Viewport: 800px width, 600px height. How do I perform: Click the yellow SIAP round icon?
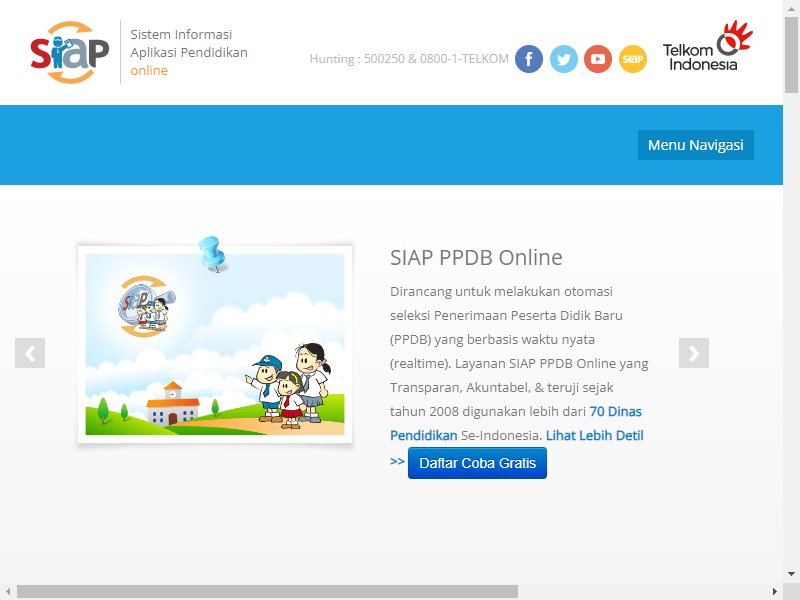click(x=633, y=59)
